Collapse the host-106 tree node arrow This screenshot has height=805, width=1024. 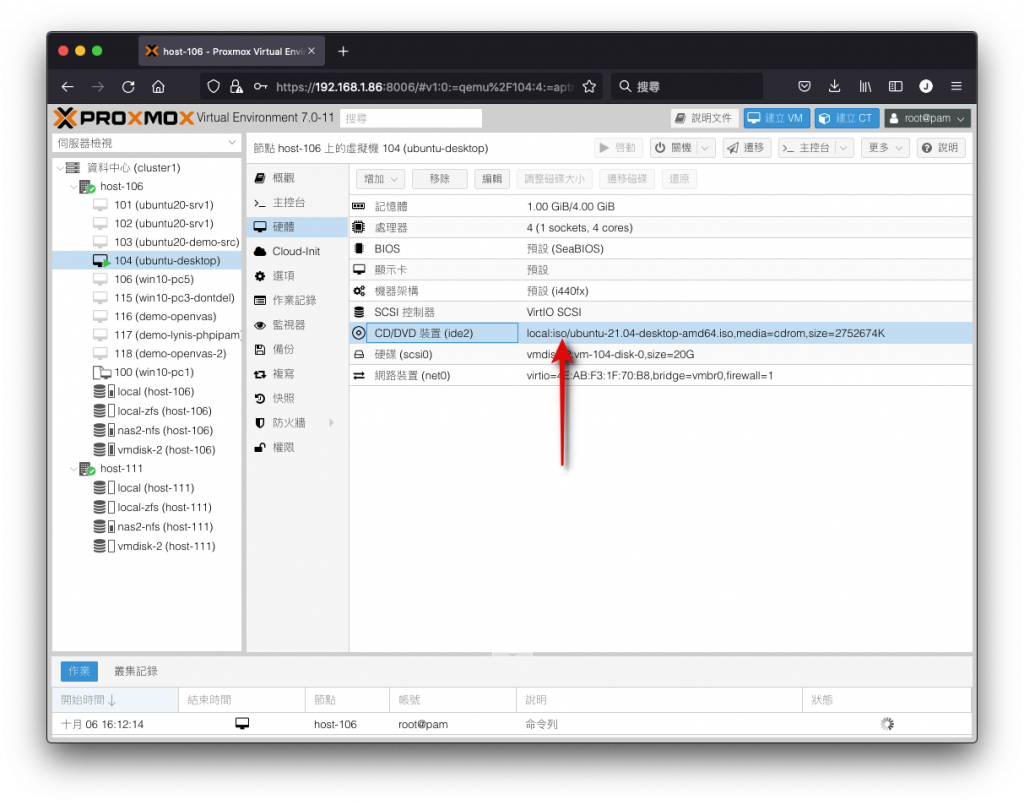[73, 187]
